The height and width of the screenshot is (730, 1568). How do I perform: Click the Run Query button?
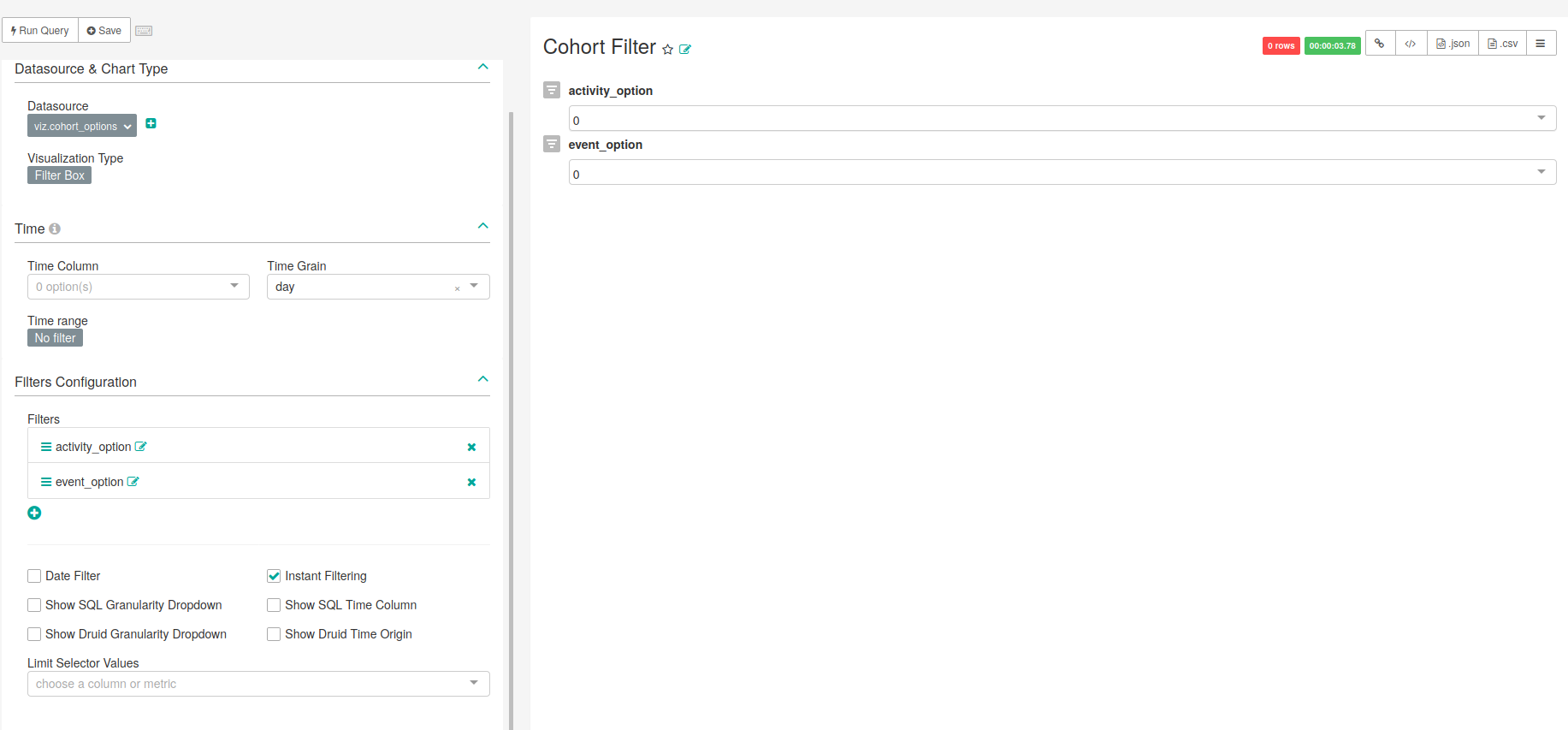point(40,30)
